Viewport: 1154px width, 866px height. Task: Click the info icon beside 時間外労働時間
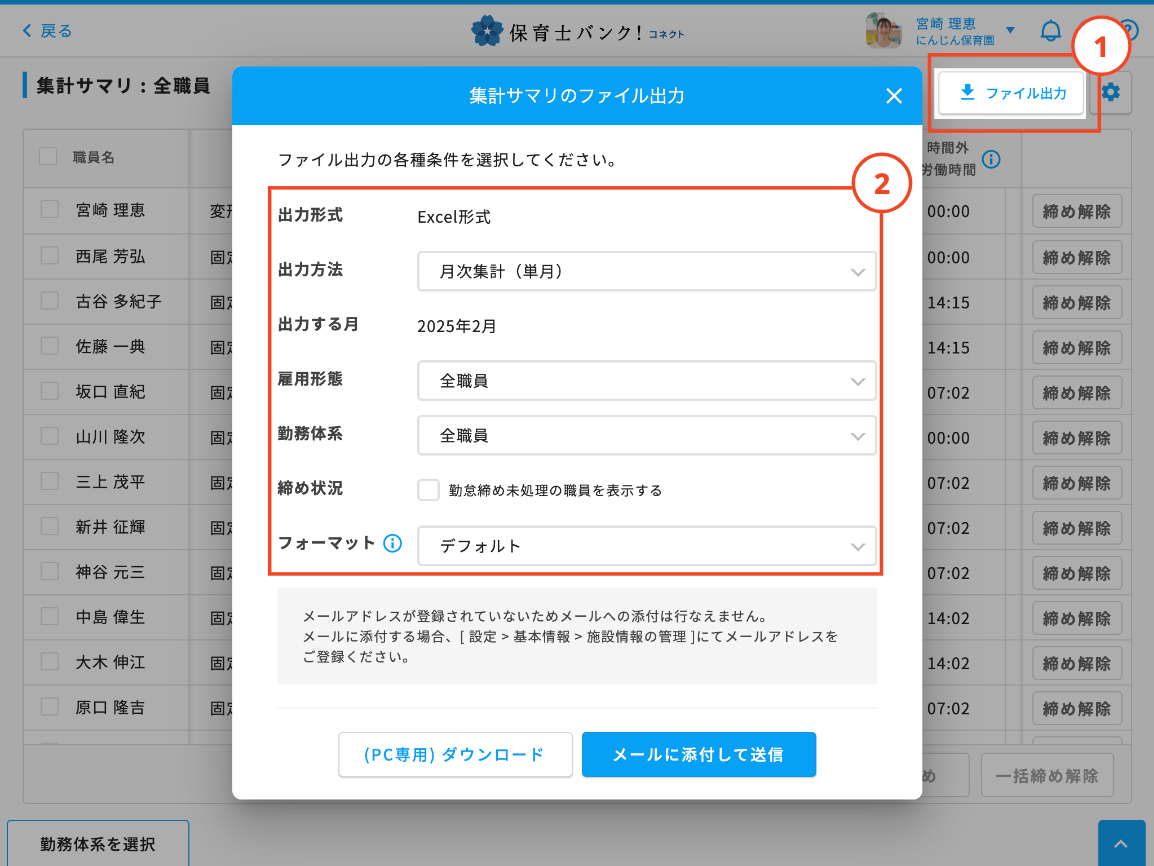click(990, 159)
